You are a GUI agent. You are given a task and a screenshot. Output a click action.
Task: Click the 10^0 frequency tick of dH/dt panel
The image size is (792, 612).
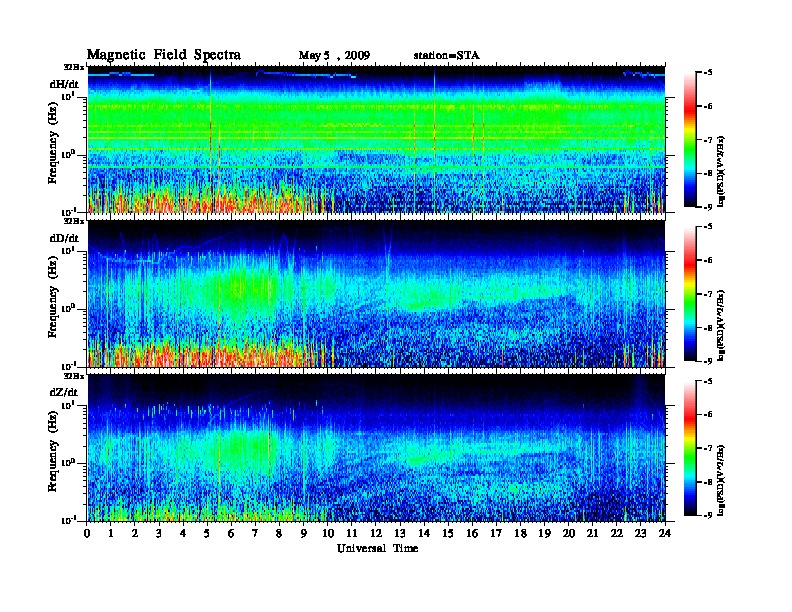(68, 154)
